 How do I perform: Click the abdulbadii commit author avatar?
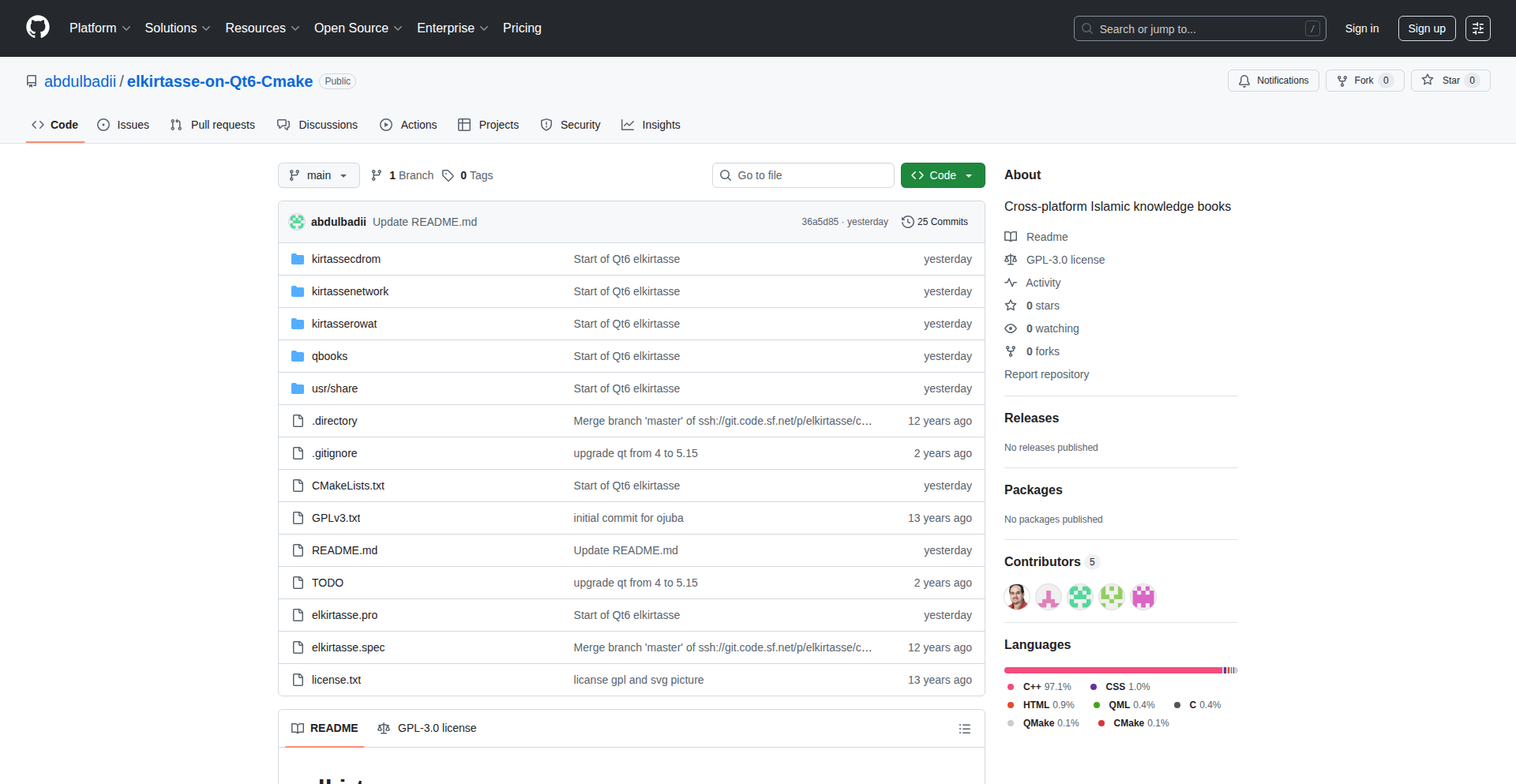pos(297,222)
